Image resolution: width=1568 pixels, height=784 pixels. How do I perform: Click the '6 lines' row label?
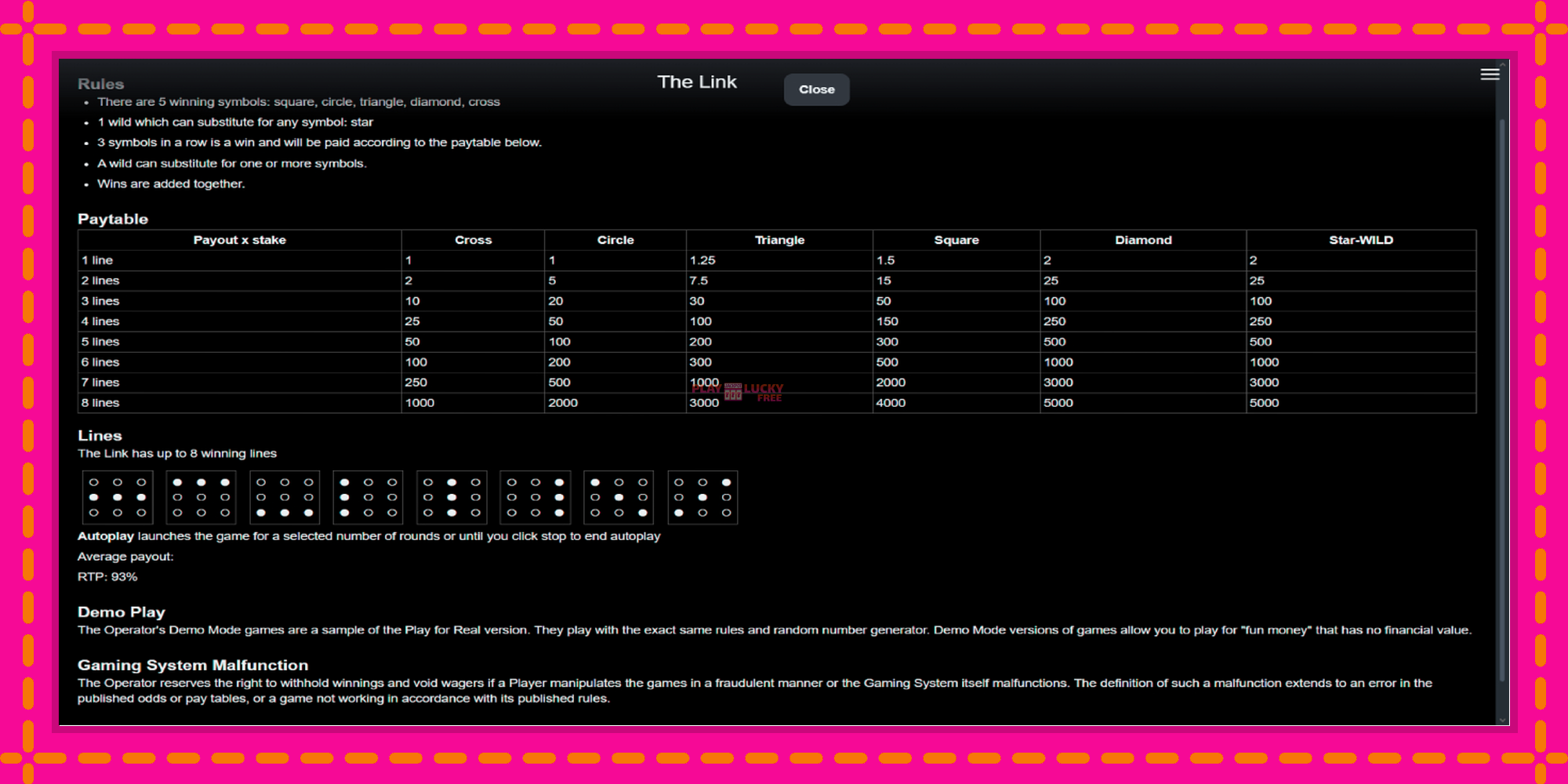tap(100, 362)
